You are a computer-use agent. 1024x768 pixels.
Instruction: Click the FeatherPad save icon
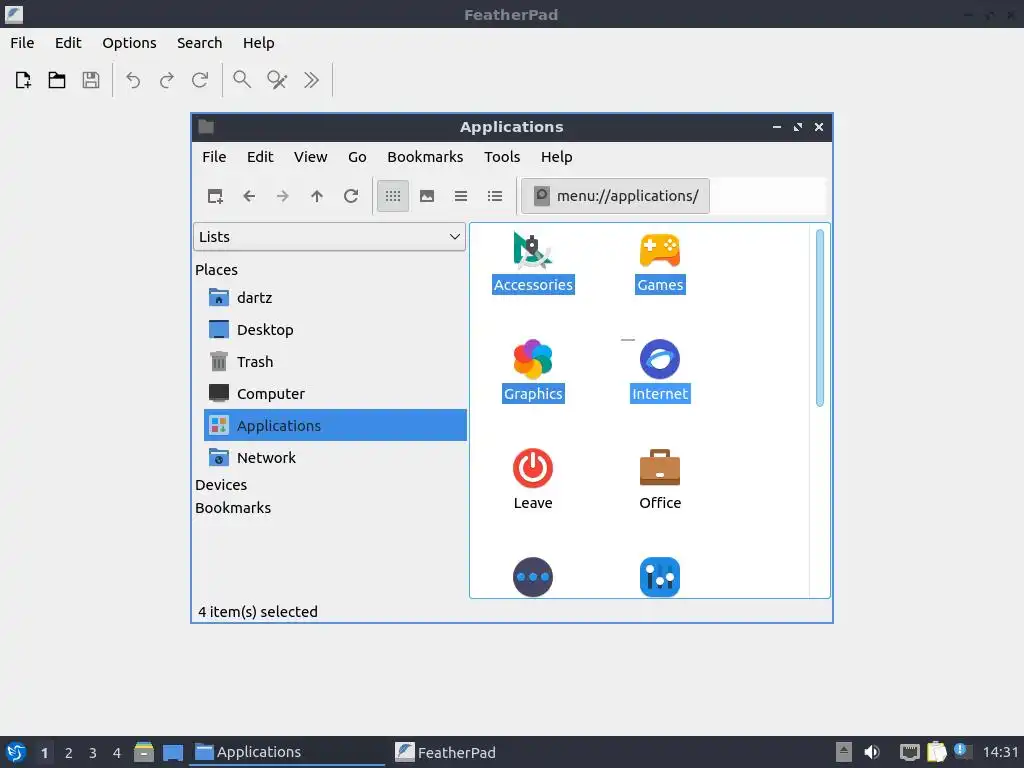click(x=91, y=80)
